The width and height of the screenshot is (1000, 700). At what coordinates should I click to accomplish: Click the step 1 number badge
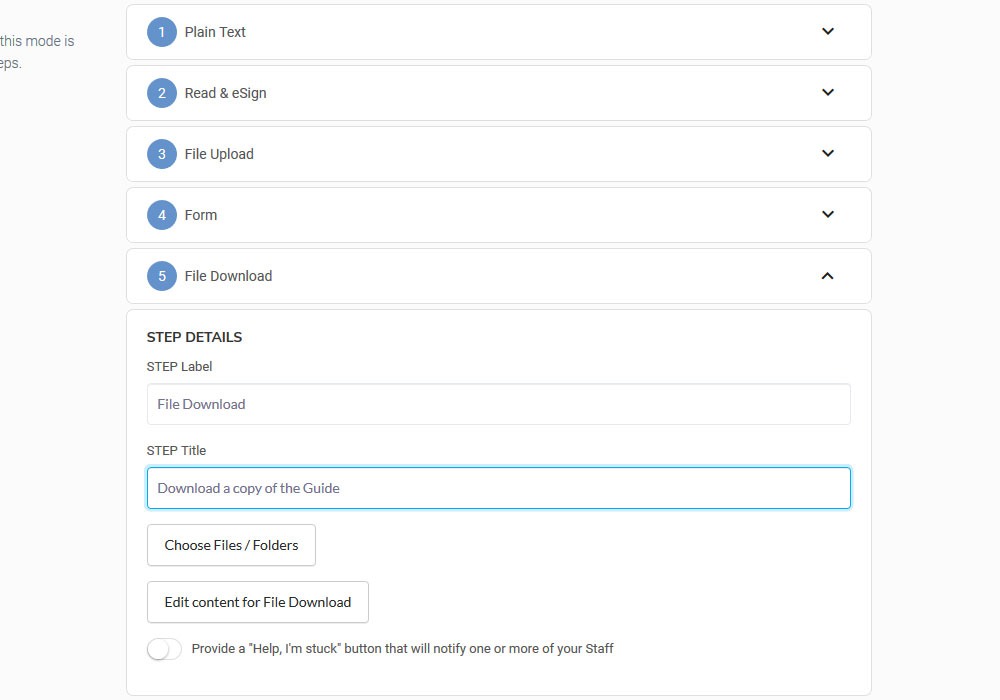[162, 32]
